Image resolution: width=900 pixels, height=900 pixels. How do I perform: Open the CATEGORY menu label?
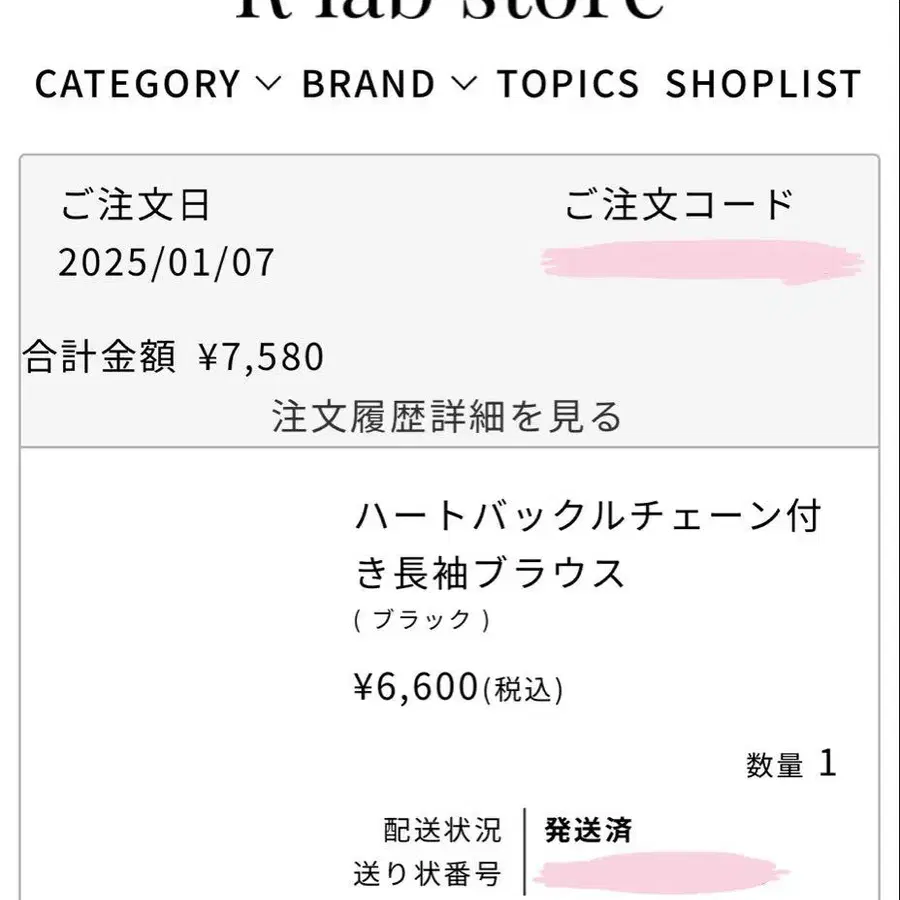pos(138,84)
